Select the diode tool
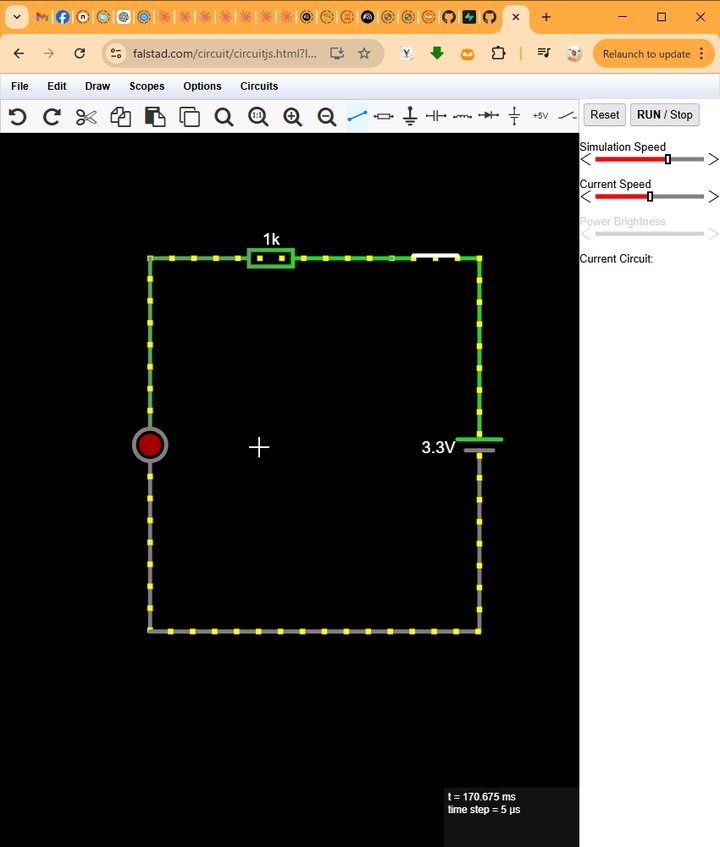The height and width of the screenshot is (847, 720). [x=488, y=115]
